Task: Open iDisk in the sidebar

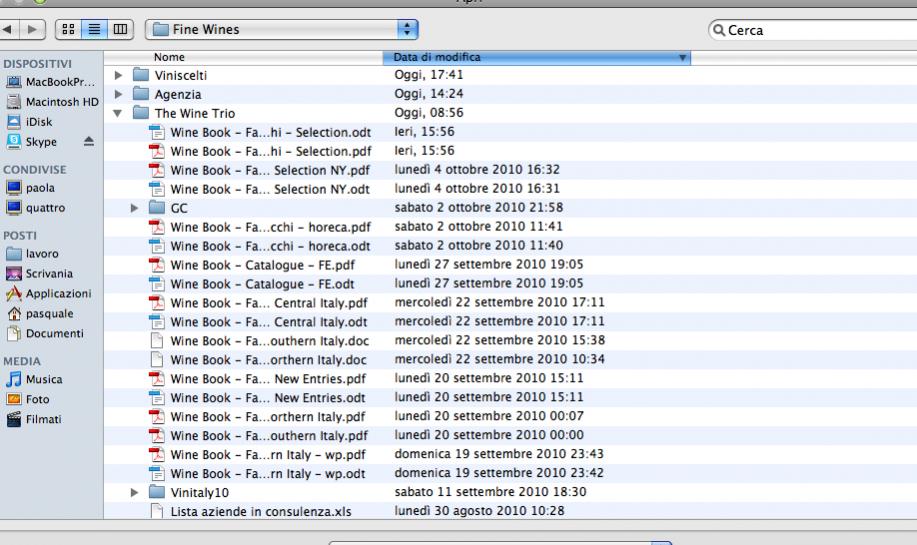Action: click(29, 122)
